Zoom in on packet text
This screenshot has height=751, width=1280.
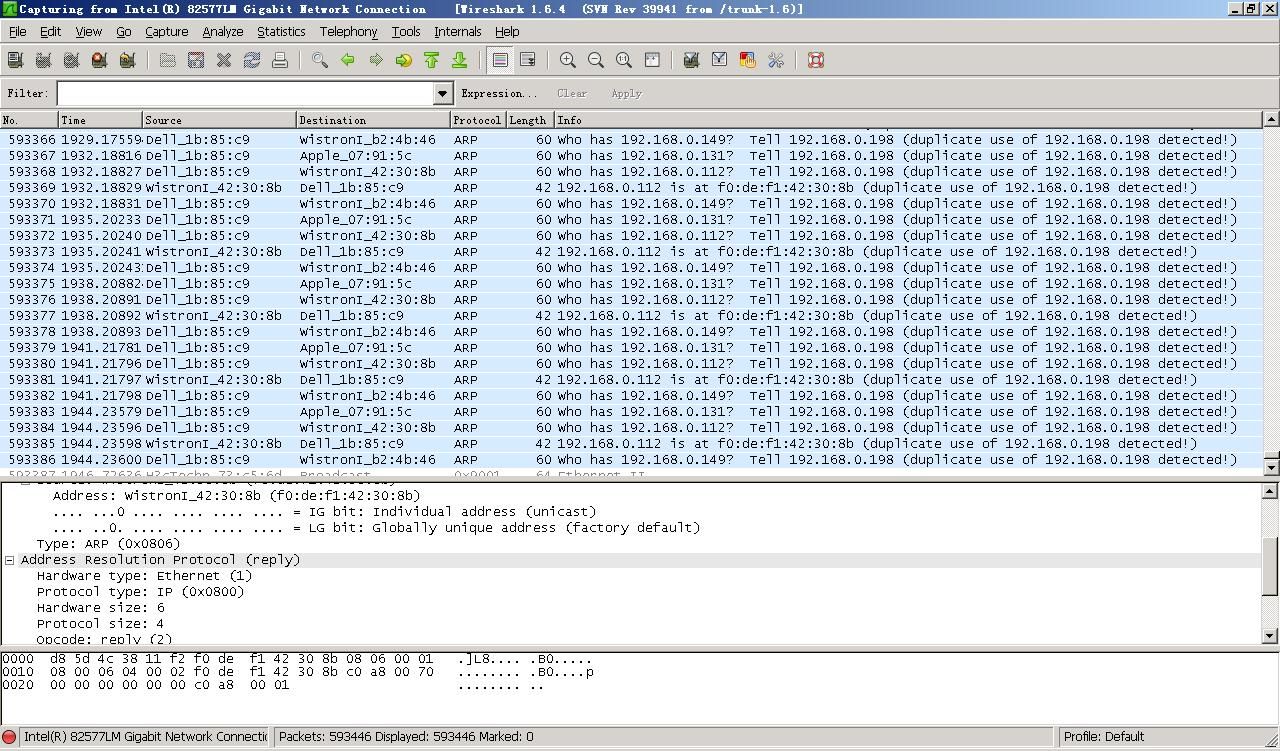click(568, 60)
